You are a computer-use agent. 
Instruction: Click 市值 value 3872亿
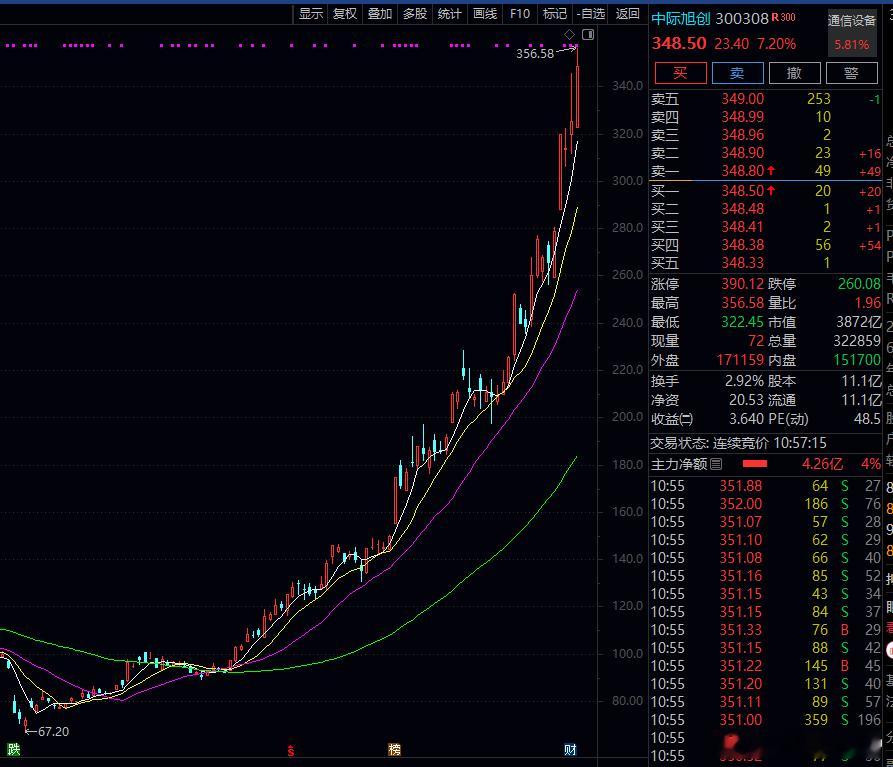pyautogui.click(x=859, y=322)
